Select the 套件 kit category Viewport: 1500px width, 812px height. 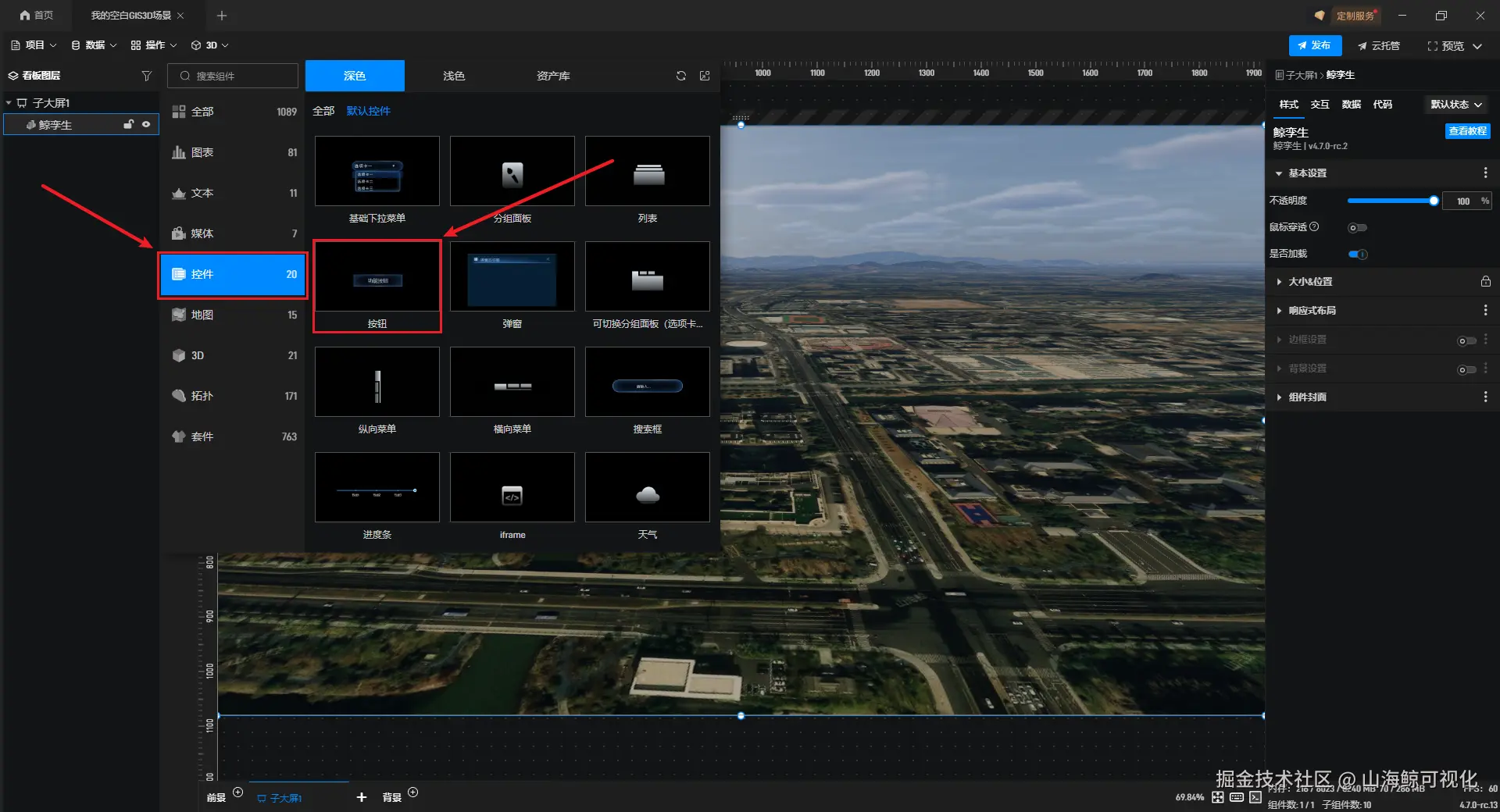pos(234,436)
